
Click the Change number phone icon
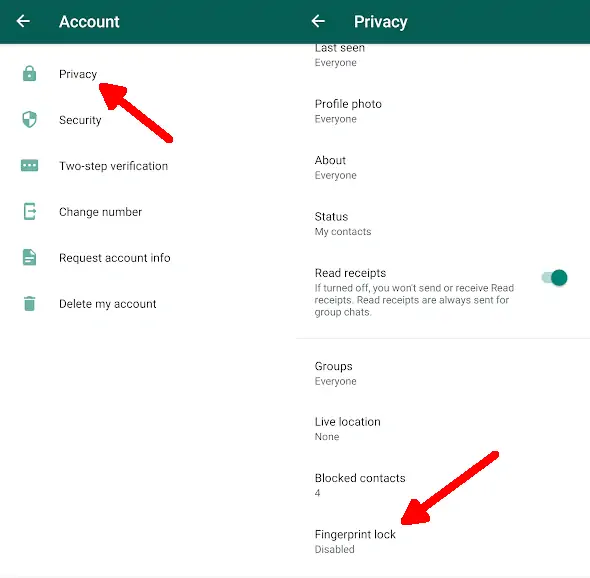pos(29,211)
